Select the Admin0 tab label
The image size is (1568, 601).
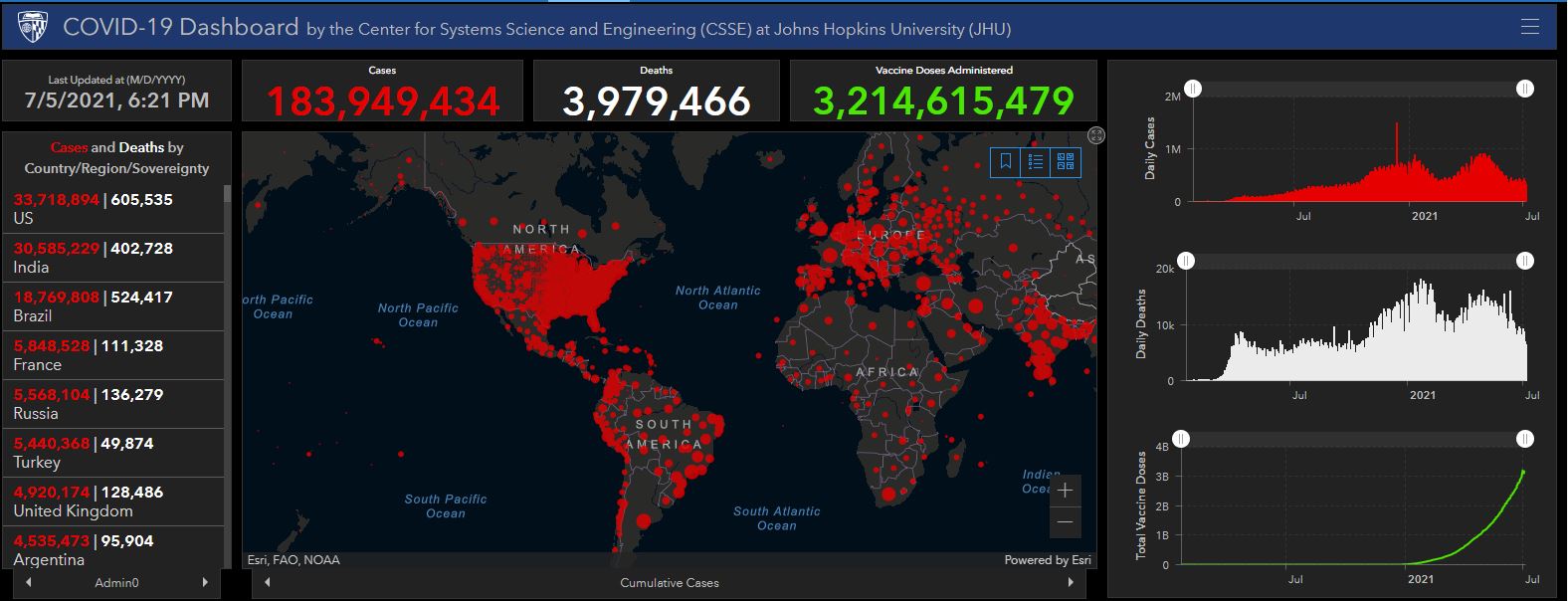click(116, 582)
